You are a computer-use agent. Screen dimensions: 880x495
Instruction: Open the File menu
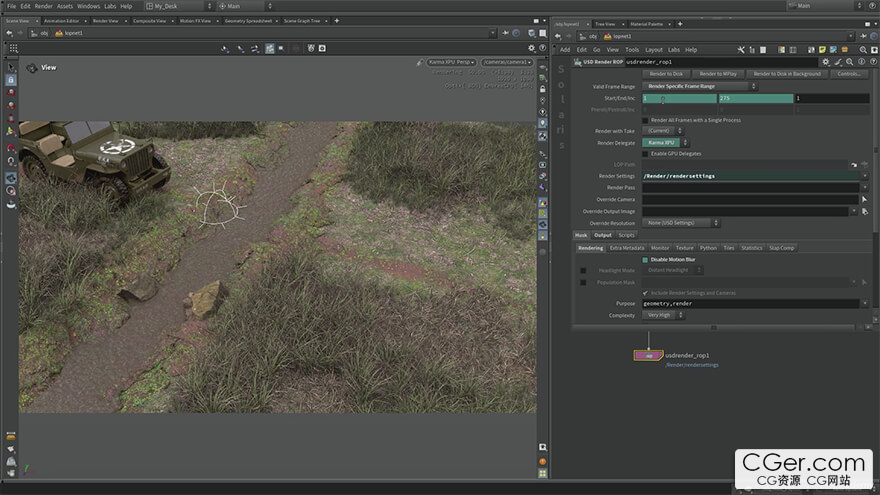coord(11,6)
